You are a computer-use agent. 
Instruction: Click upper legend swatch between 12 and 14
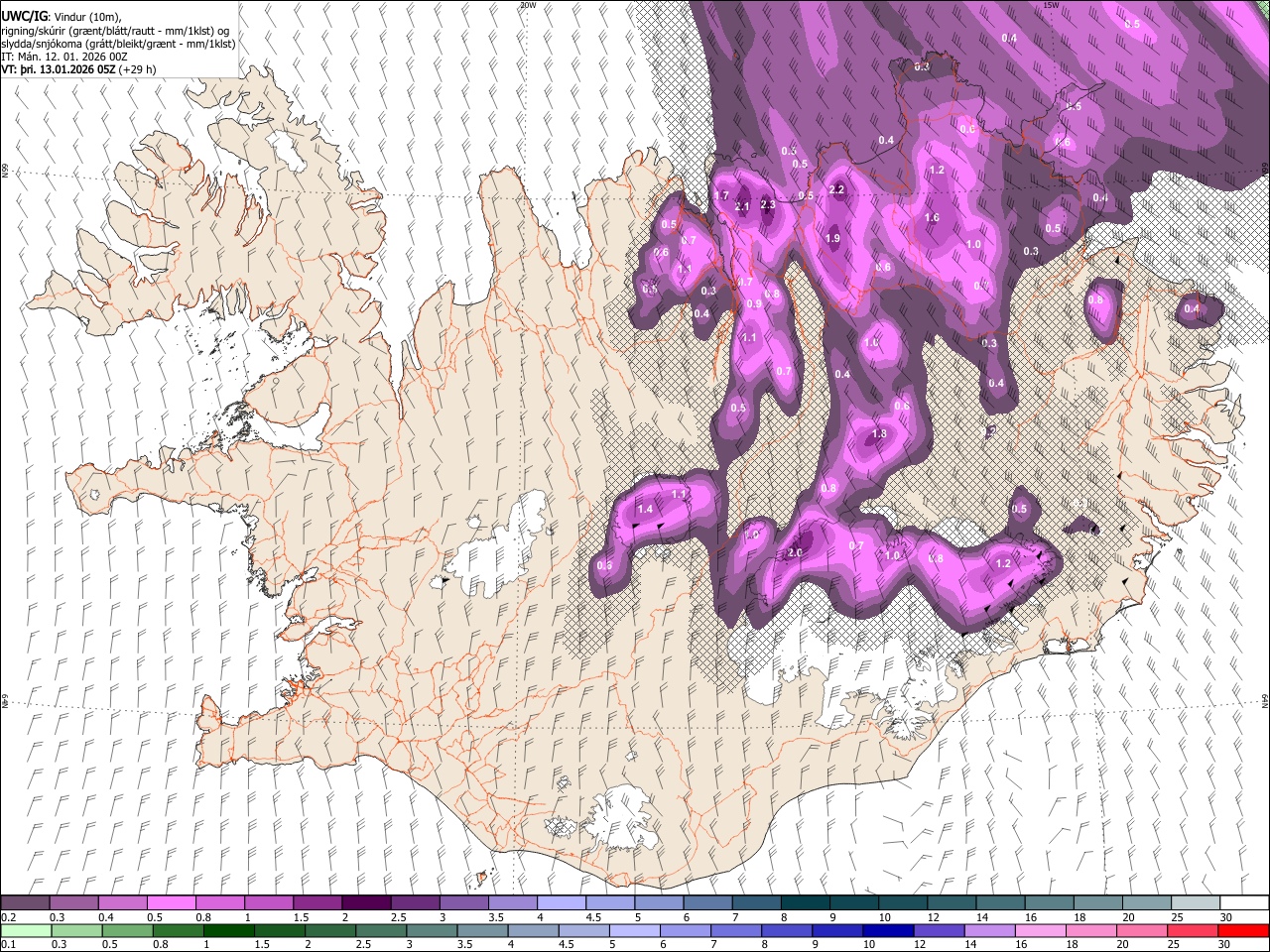pos(952,903)
